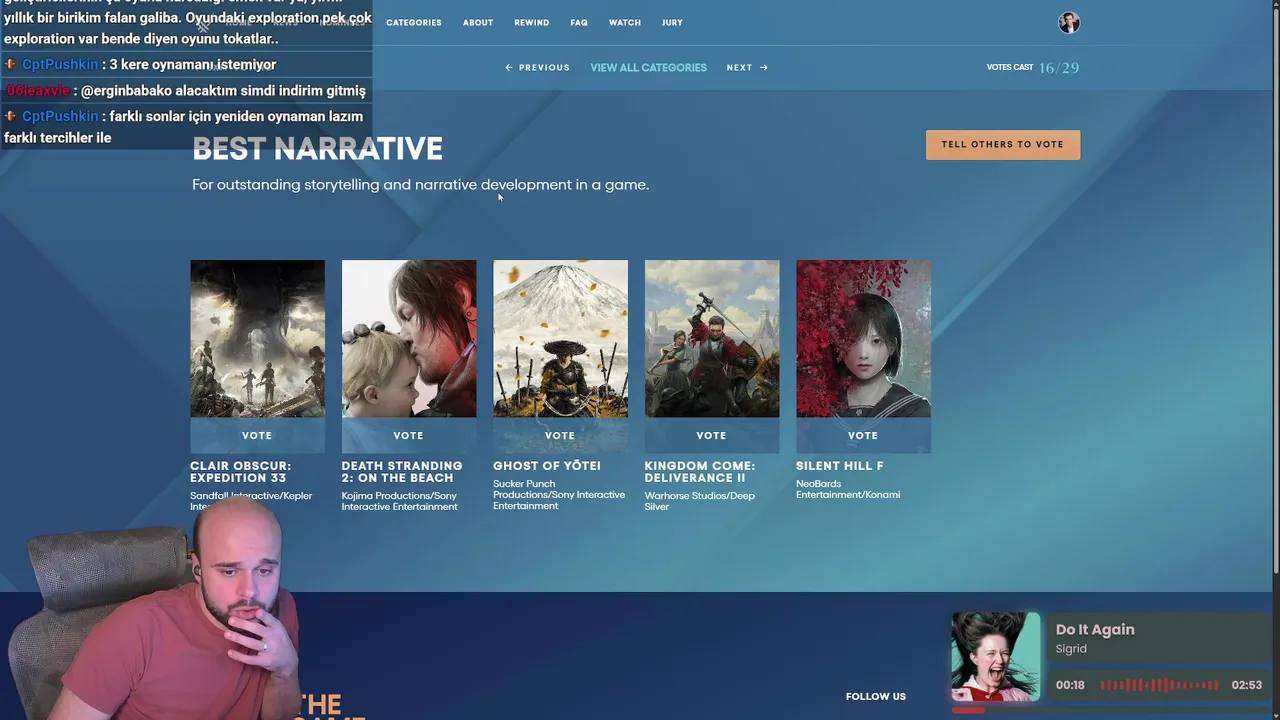Click the NeoBards Entertainment/Konami developer text
The image size is (1280, 720).
[x=848, y=489]
